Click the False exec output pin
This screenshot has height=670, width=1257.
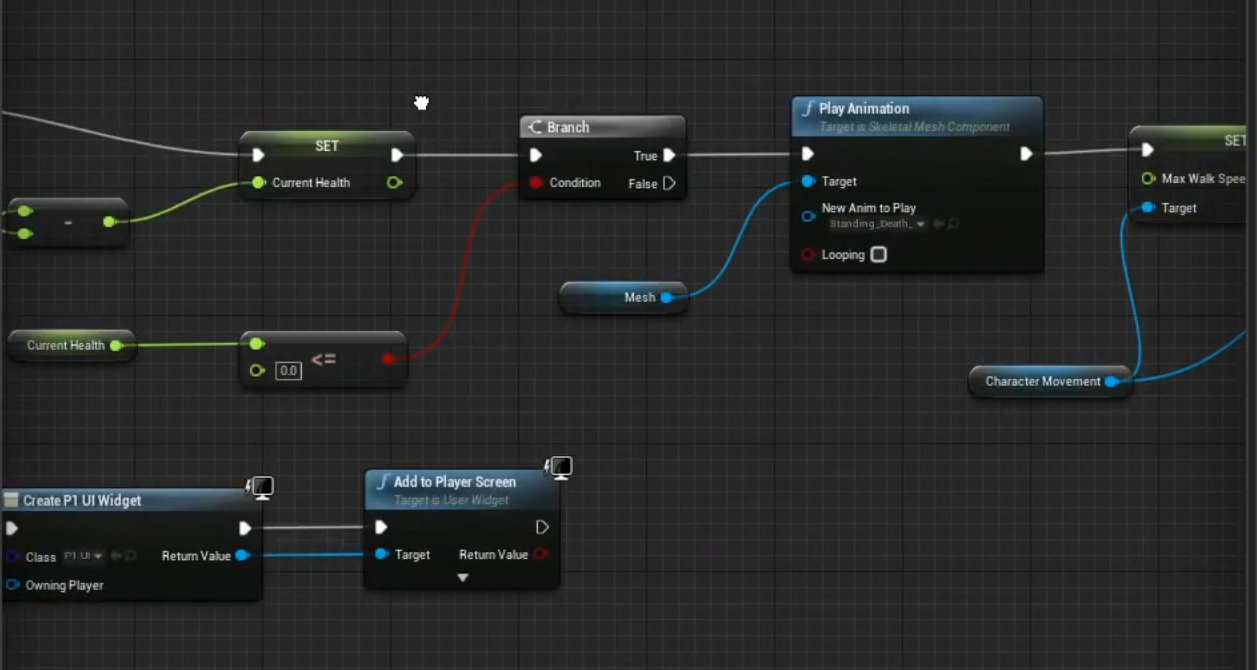point(669,183)
